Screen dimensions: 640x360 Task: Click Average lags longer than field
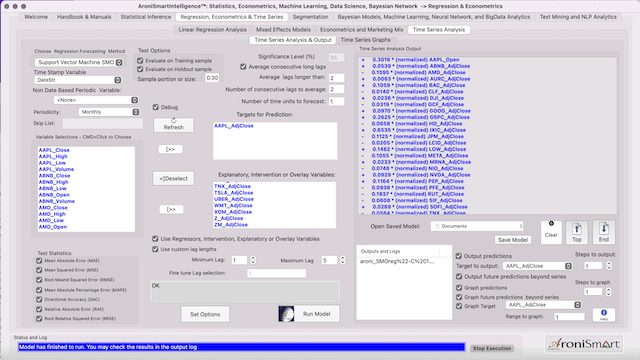click(x=336, y=78)
